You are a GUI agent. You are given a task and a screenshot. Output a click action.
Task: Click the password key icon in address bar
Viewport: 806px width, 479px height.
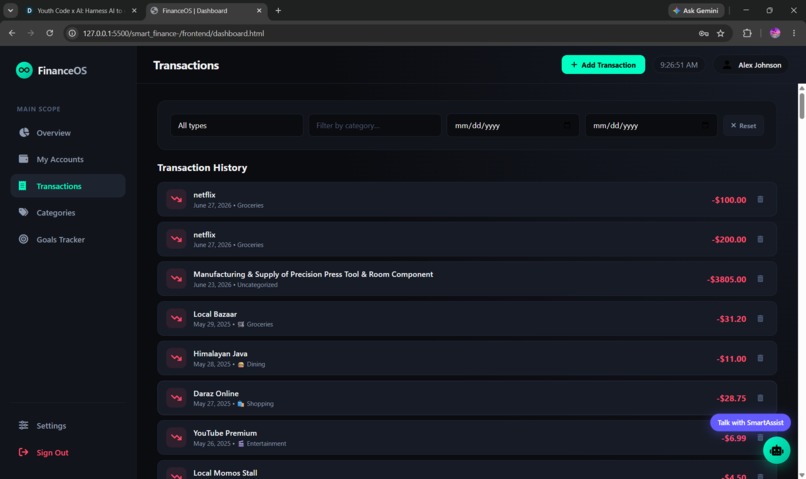(703, 33)
